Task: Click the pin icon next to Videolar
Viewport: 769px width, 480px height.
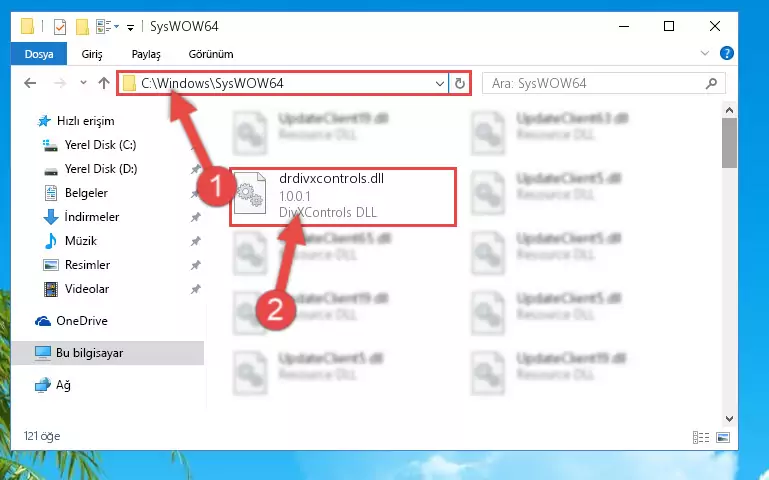Action: [195, 289]
